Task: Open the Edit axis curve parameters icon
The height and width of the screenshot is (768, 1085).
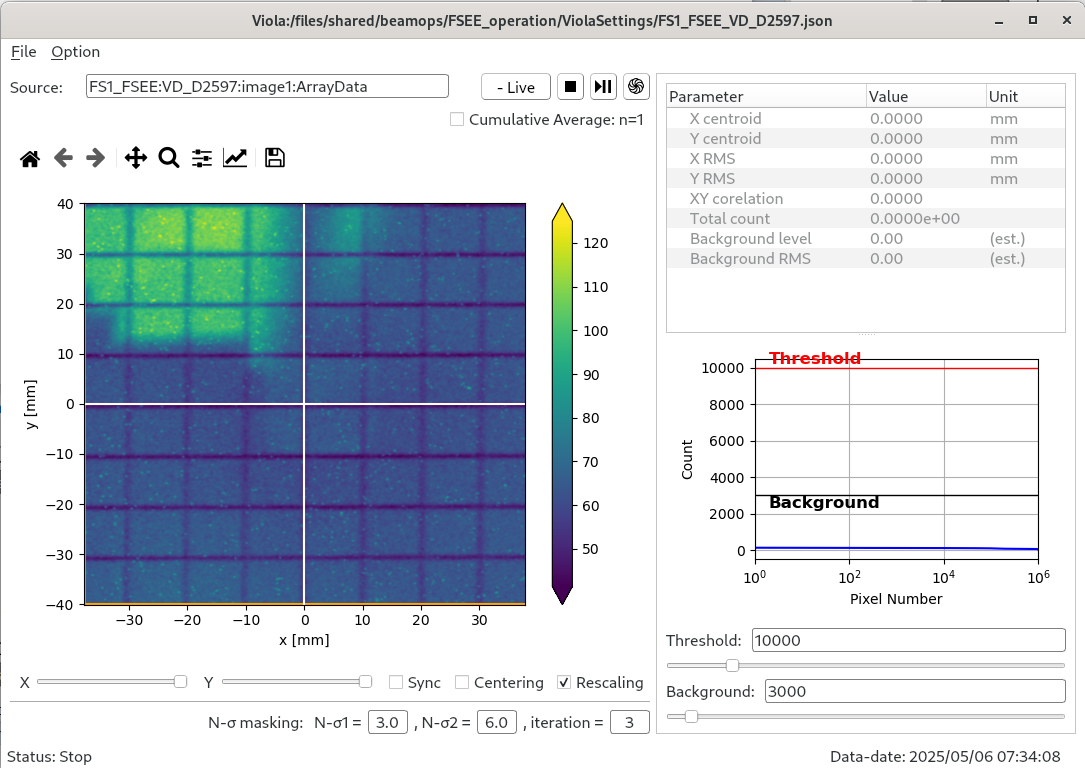Action: (x=235, y=158)
